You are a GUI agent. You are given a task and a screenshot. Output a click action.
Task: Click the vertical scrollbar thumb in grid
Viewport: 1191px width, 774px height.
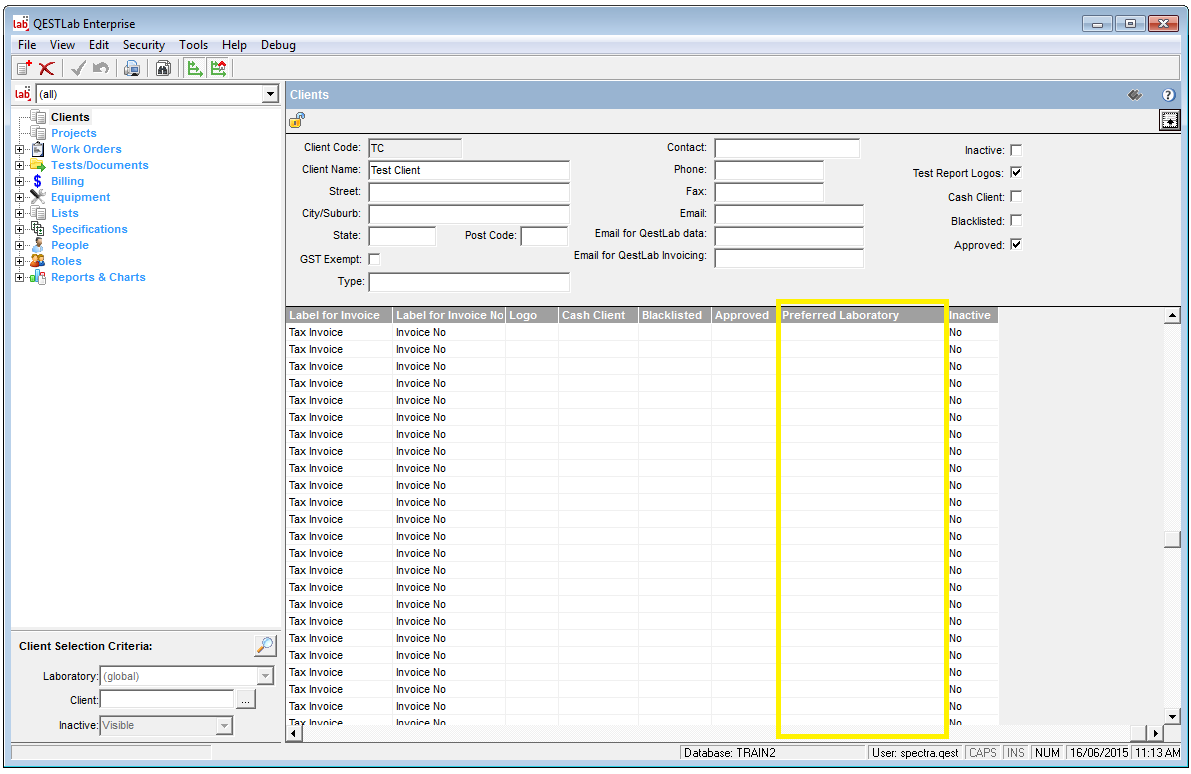pos(1172,539)
